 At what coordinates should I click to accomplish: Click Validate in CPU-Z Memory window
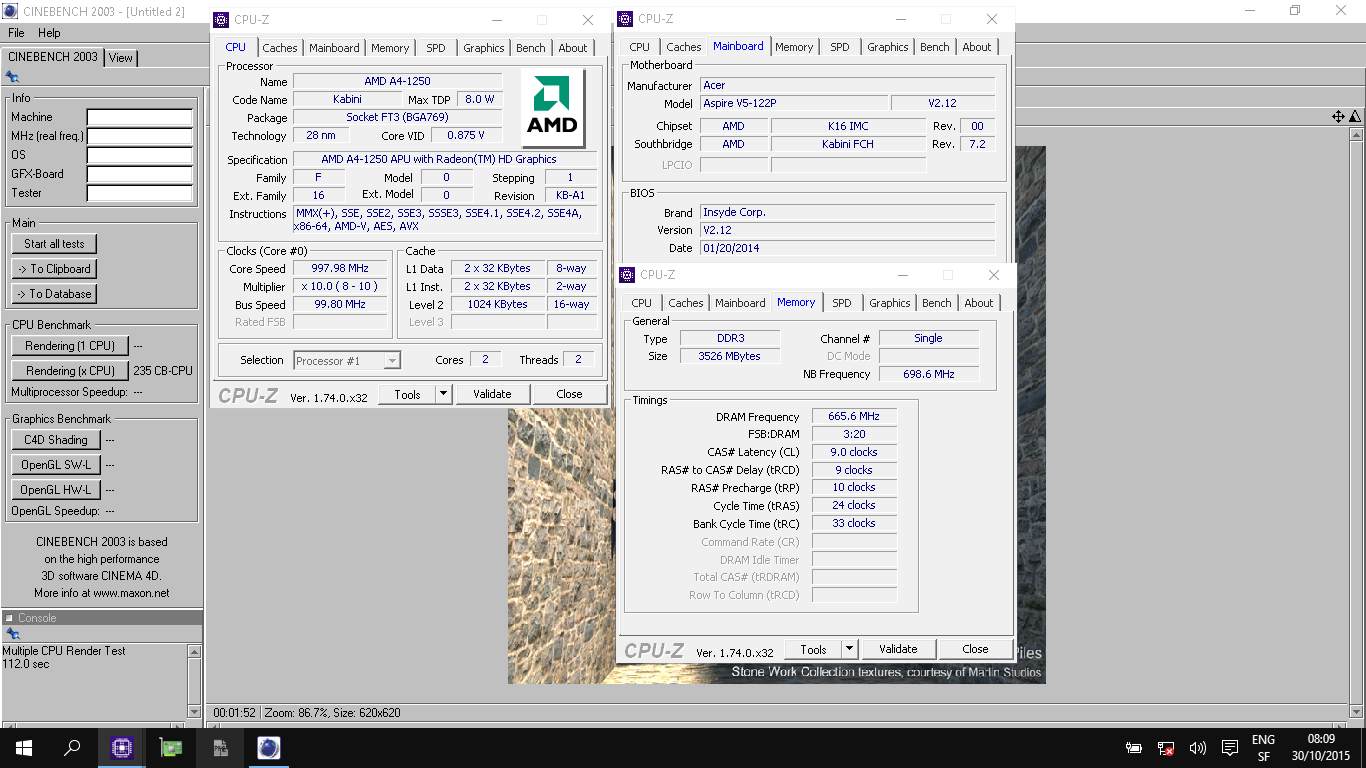point(898,649)
